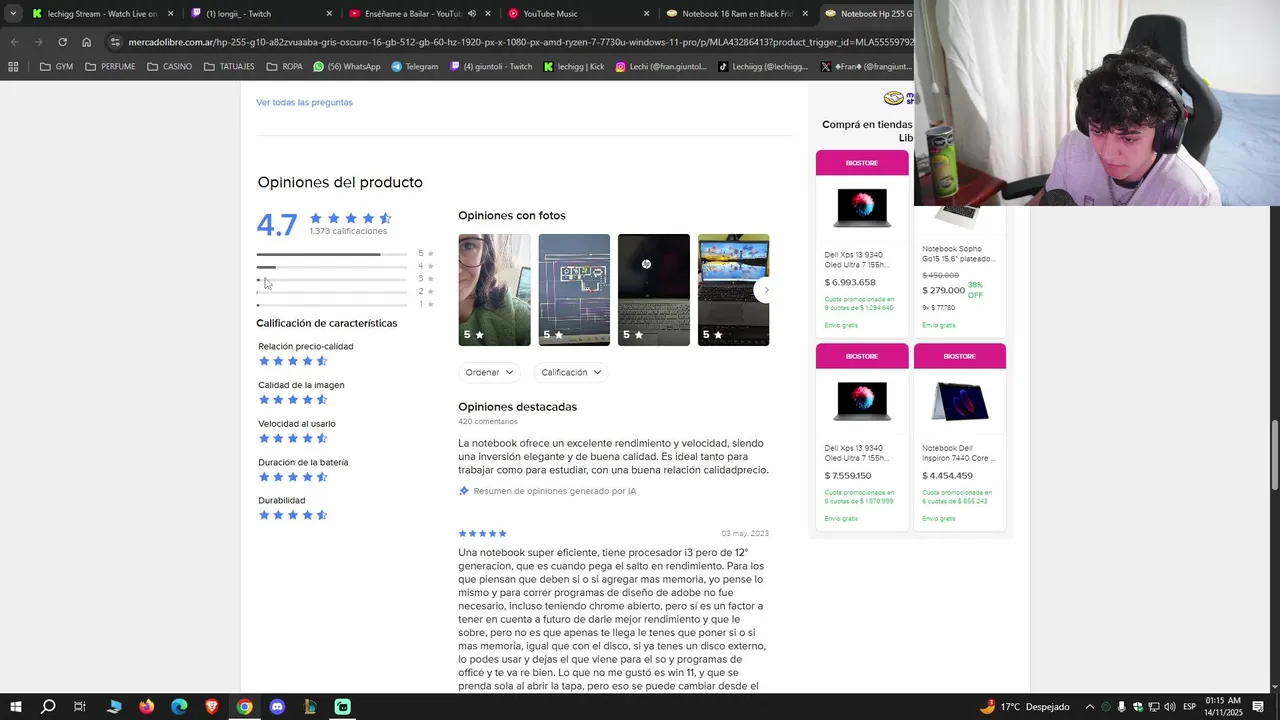This screenshot has height=720, width=1280.
Task: Open the Lechi Instagram bookmark
Action: [661, 67]
